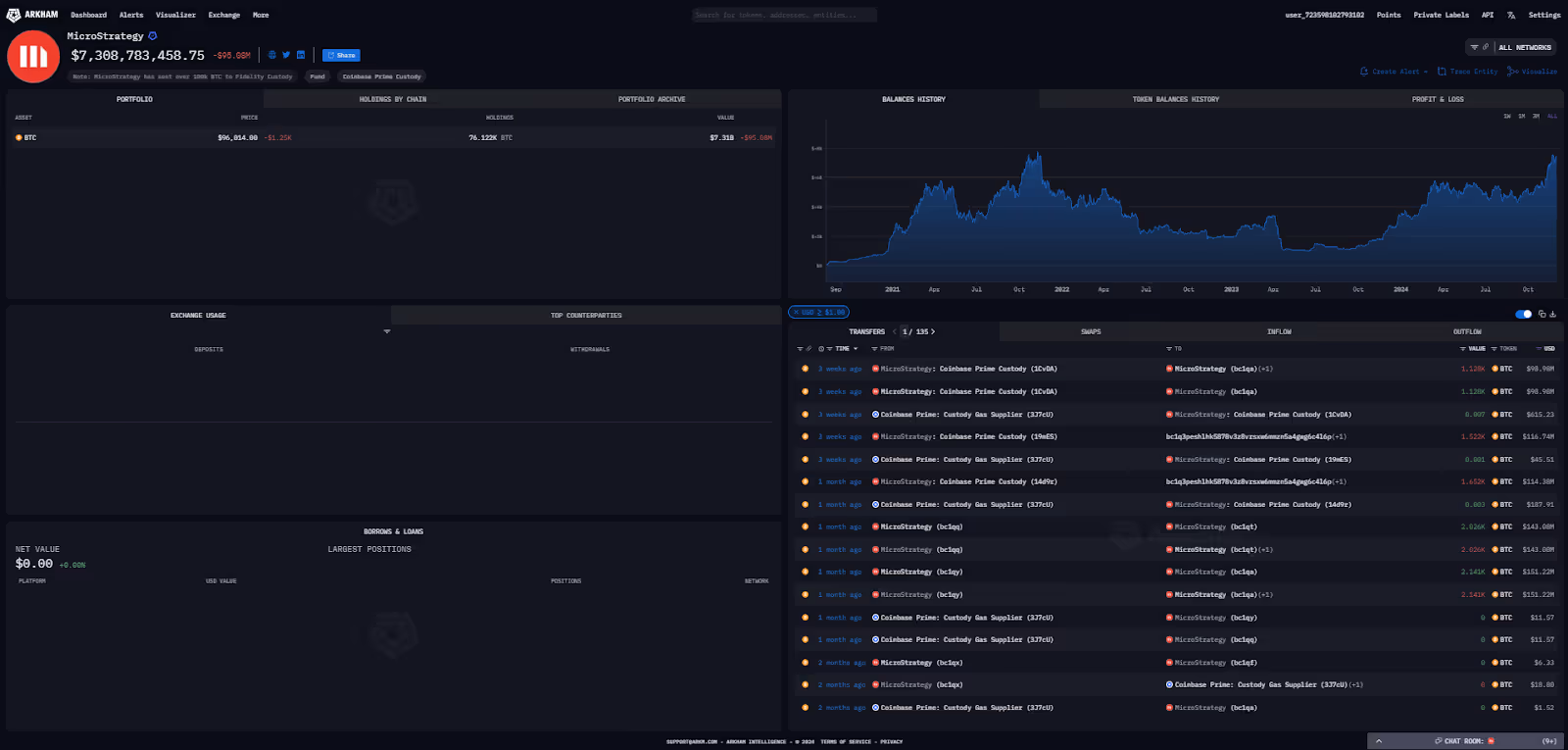
Task: Go to the next transfers page arrow
Action: (x=933, y=331)
